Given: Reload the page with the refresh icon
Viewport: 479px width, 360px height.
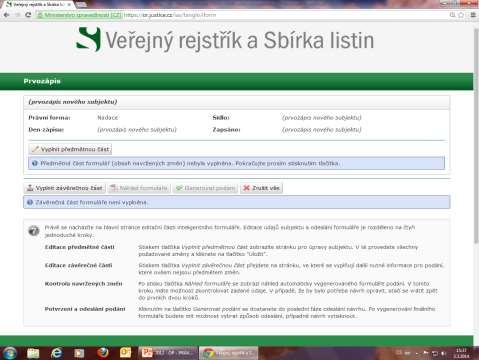Looking at the screenshot, I should point(28,15).
